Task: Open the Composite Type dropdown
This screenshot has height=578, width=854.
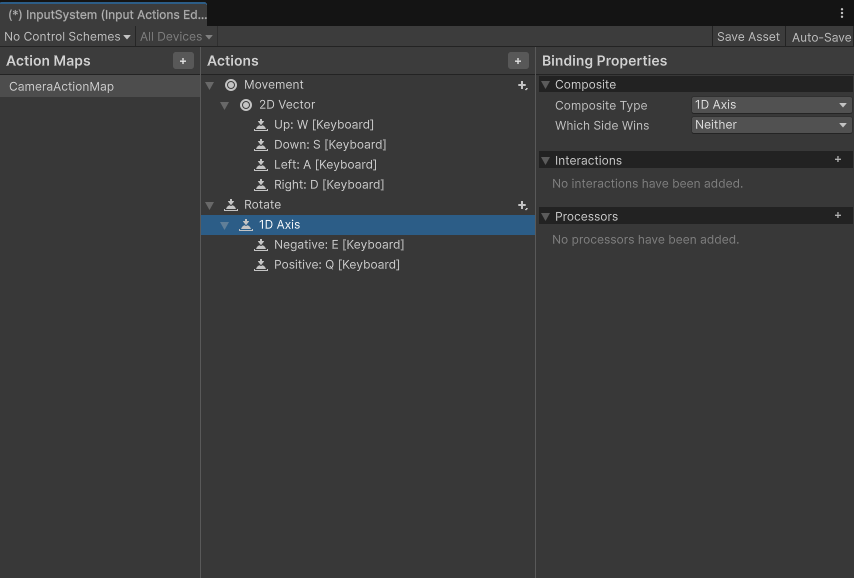Action: [x=771, y=105]
